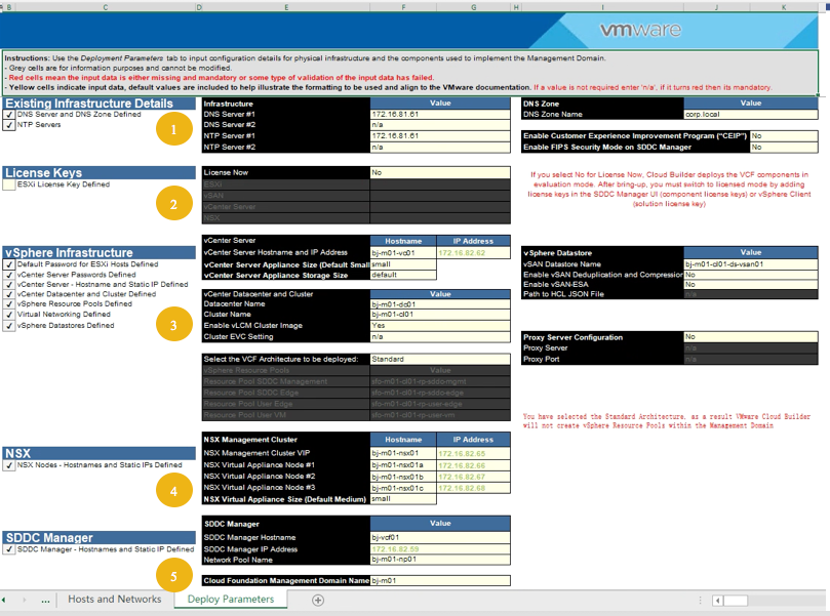Screen dimensions: 830x616
Task: Click the yellow step 1 circle
Action: coord(174,129)
